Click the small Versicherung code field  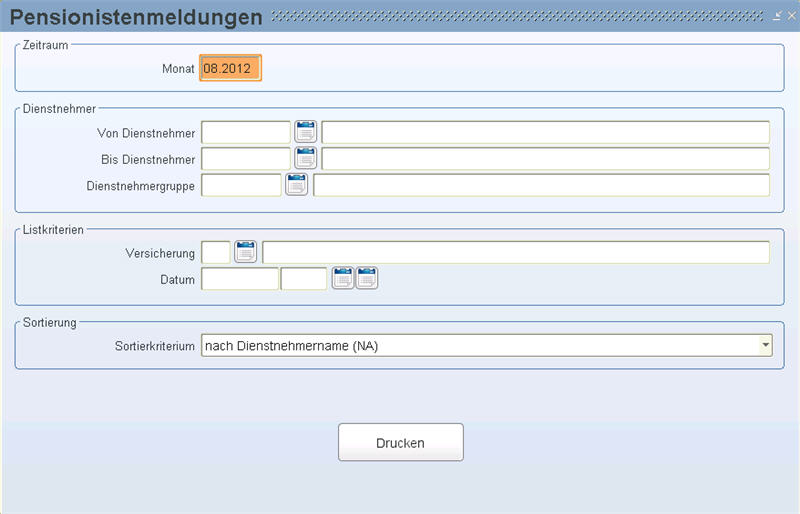pyautogui.click(x=216, y=252)
